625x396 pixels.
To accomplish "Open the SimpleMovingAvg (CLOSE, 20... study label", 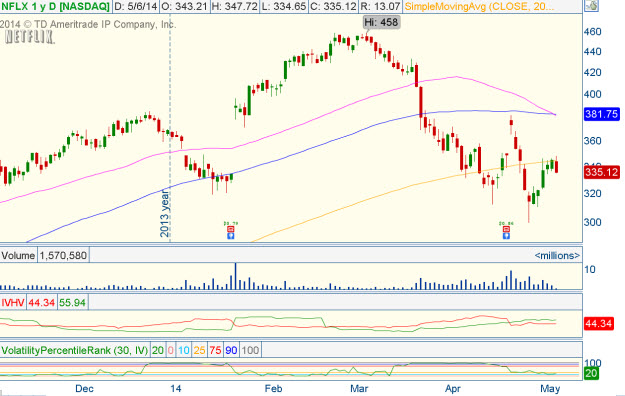I will pos(479,6).
